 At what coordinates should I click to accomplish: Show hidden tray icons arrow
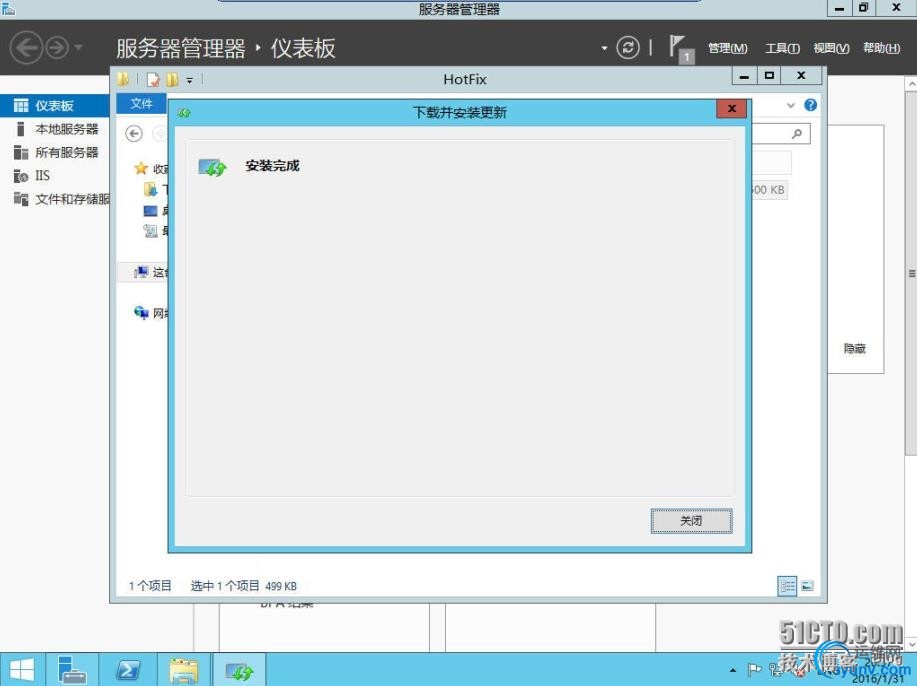(733, 670)
